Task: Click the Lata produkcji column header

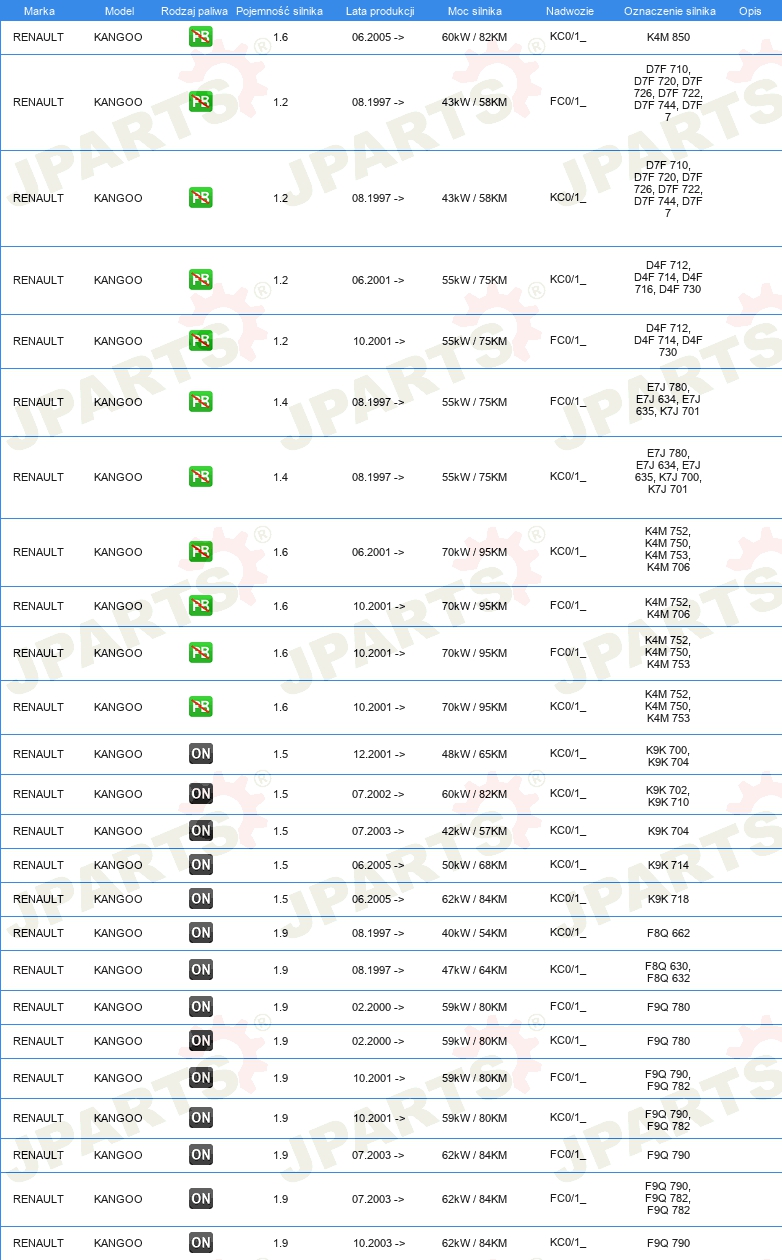Action: coord(380,10)
